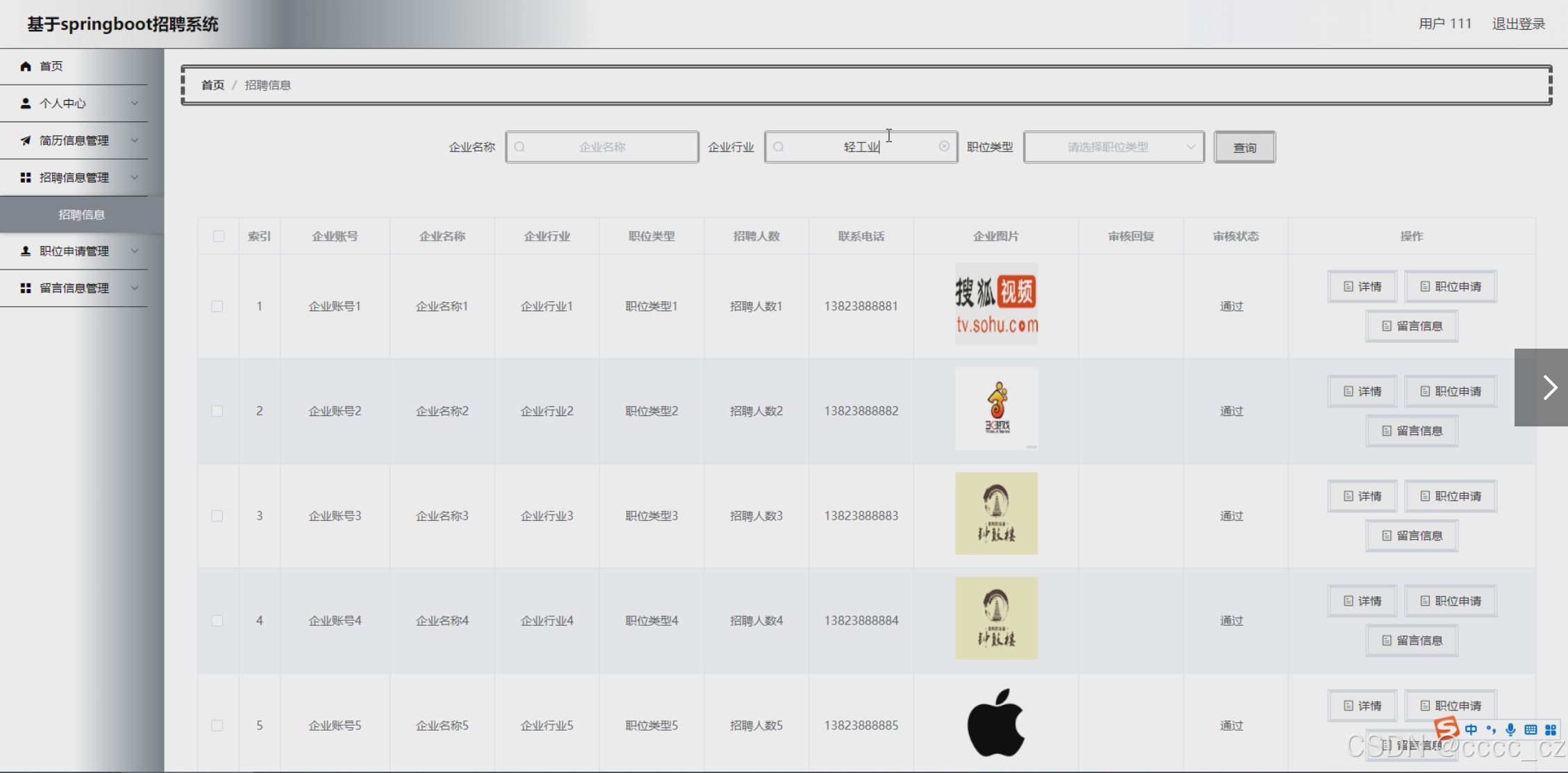The height and width of the screenshot is (773, 1568).
Task: Clear the 企业行业 search field via clear icon
Action: tap(944, 147)
